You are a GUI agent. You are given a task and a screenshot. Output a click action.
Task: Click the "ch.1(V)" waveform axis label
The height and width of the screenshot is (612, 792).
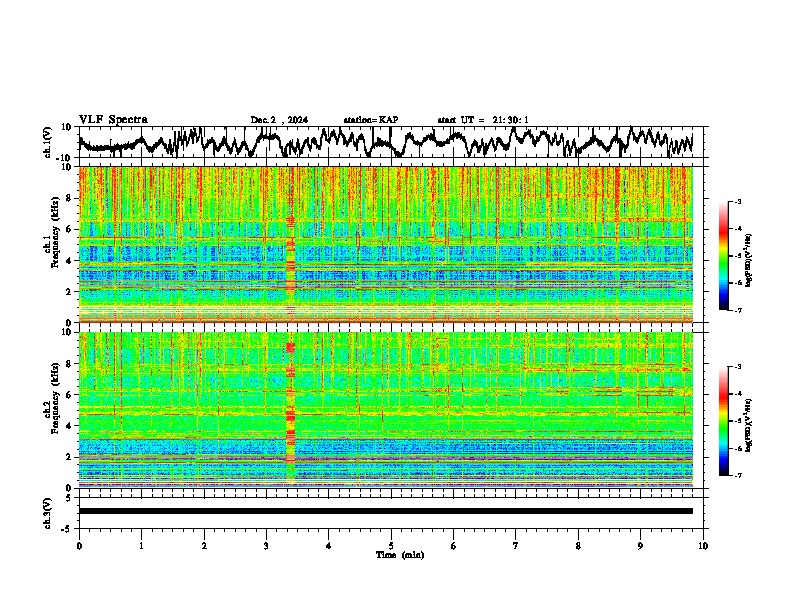point(48,142)
